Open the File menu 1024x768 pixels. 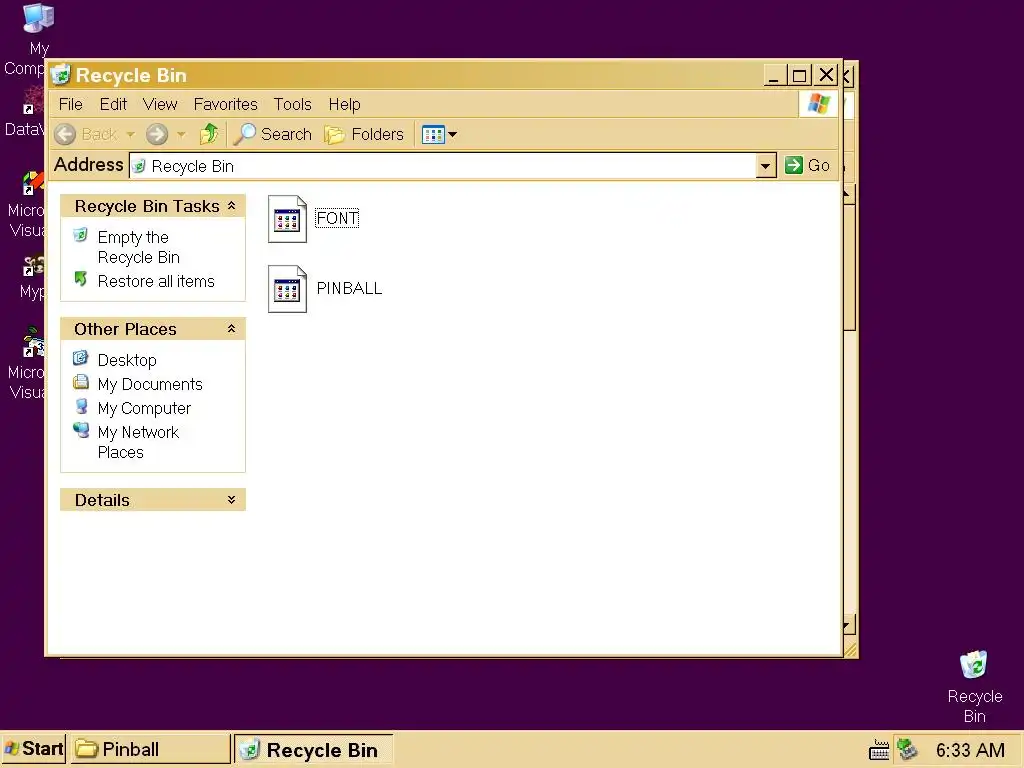tap(71, 104)
